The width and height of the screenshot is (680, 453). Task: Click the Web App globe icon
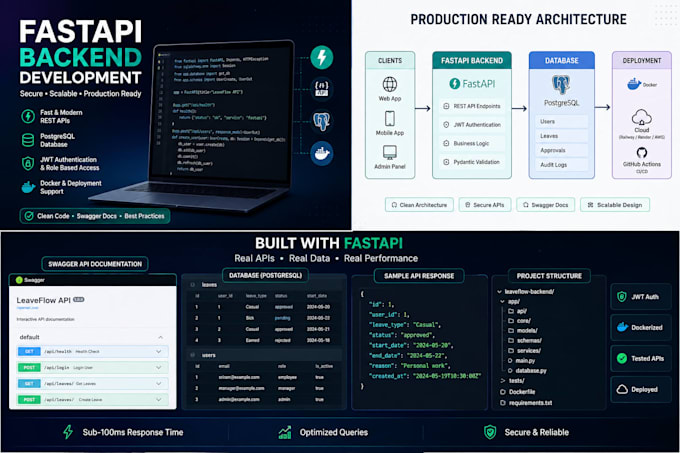click(389, 84)
